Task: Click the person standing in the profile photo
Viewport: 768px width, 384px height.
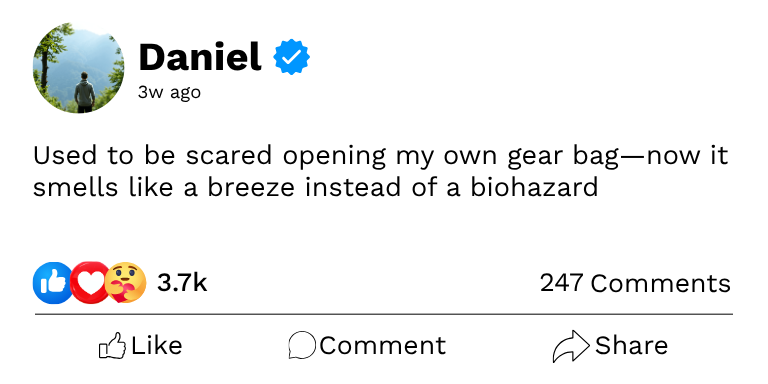Action: click(85, 92)
